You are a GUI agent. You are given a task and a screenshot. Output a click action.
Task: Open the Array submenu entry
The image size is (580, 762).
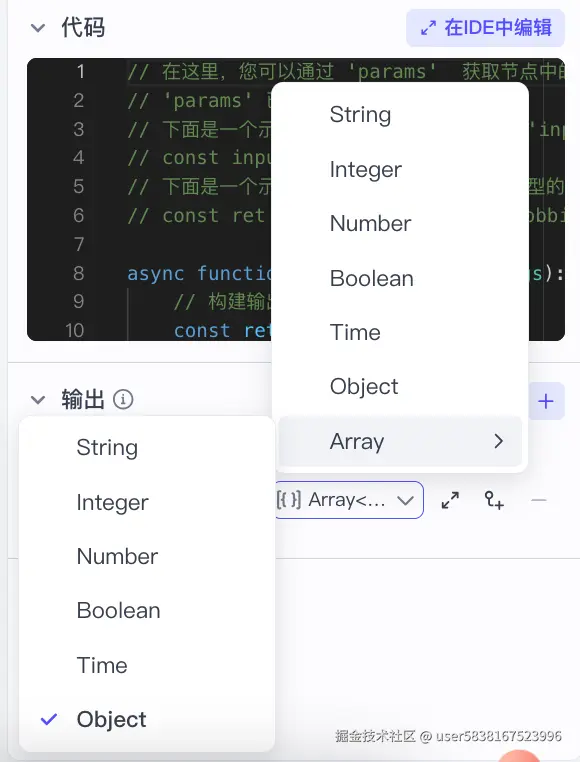pos(400,441)
